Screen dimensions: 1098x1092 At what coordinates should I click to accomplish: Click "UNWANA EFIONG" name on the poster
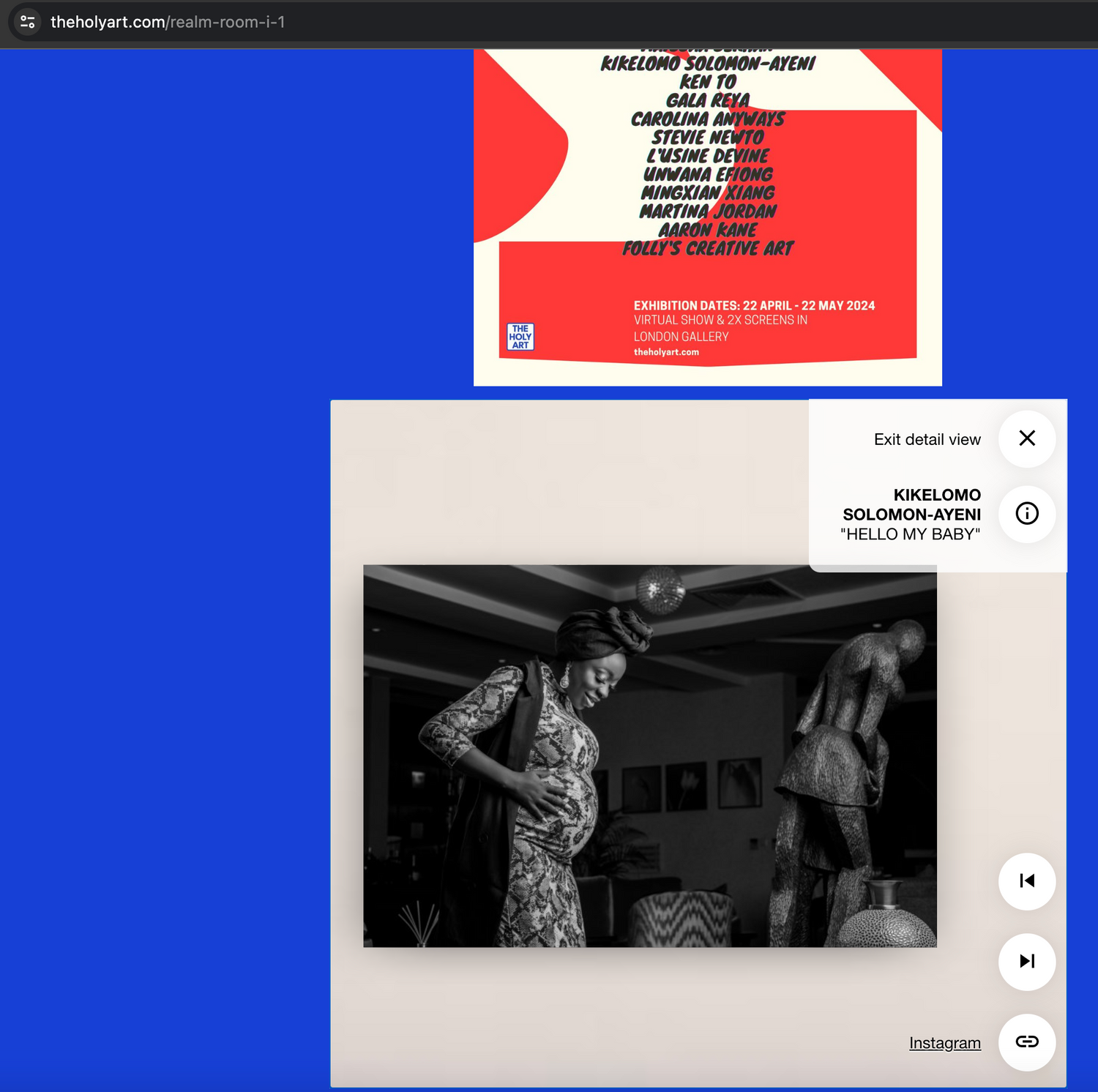coord(708,174)
